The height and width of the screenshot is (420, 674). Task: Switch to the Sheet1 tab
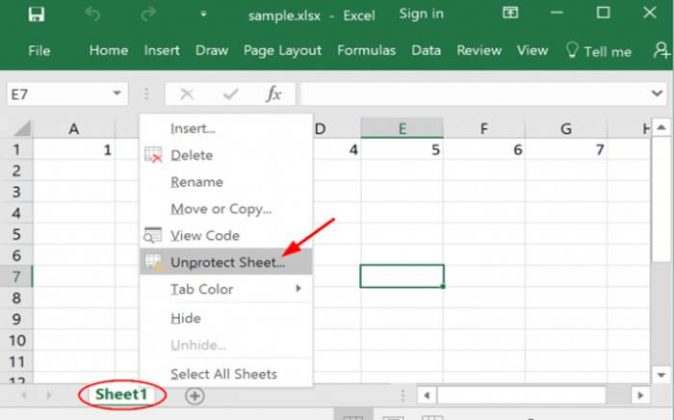[121, 395]
